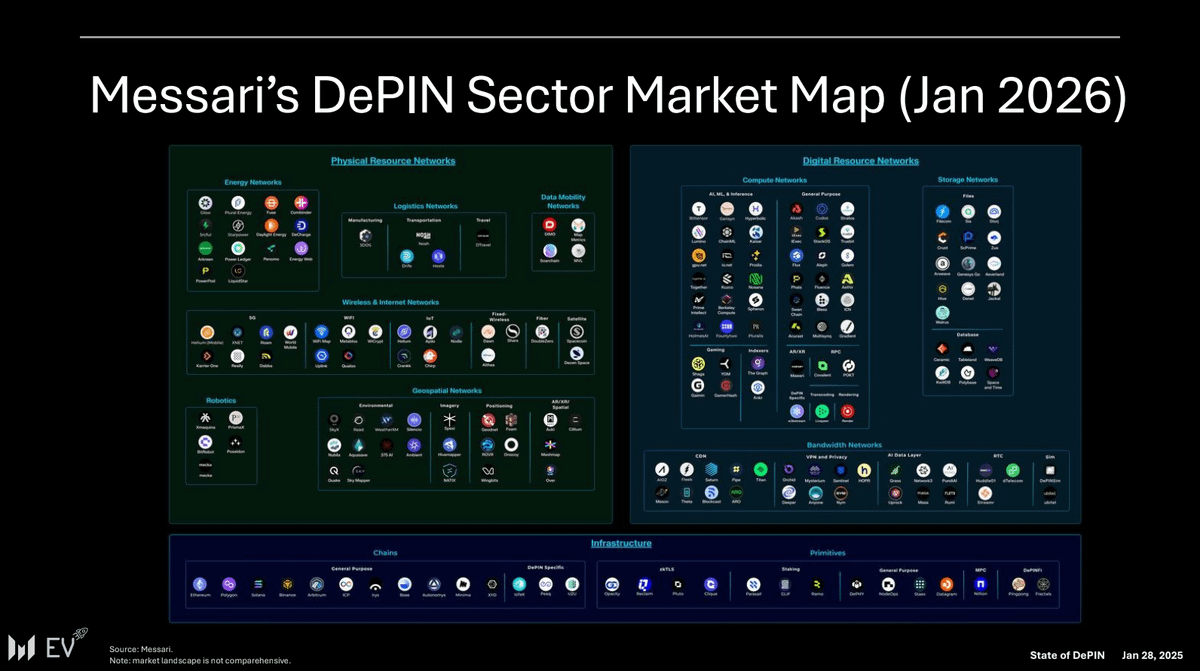Image resolution: width=1200 pixels, height=671 pixels.
Task: Select the Akash logo under General Purpose
Action: pos(796,207)
